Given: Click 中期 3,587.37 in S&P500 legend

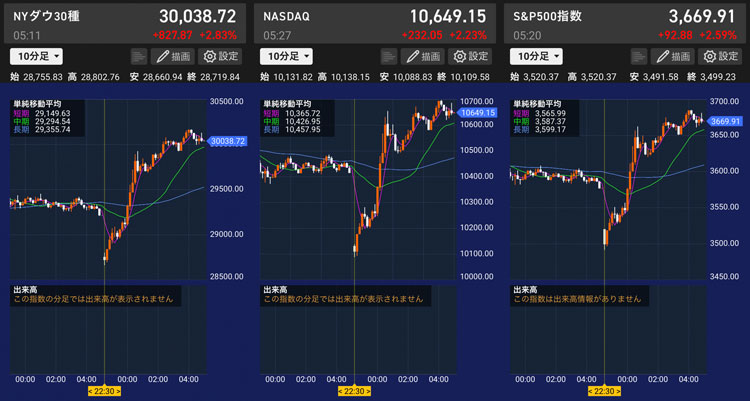Looking at the screenshot, I should [x=540, y=122].
